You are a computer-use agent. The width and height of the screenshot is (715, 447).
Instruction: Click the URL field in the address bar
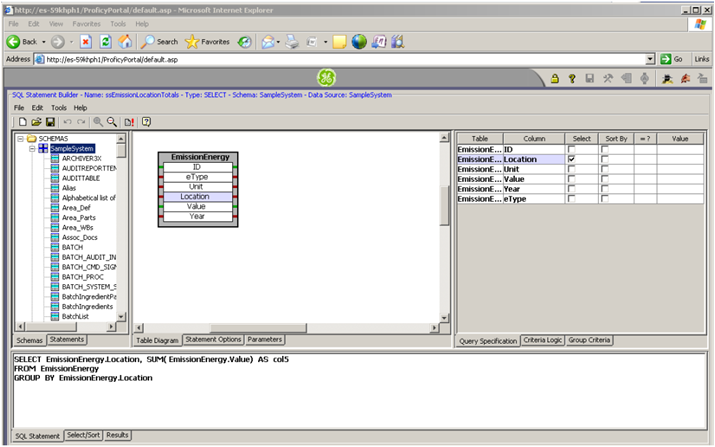click(340, 59)
